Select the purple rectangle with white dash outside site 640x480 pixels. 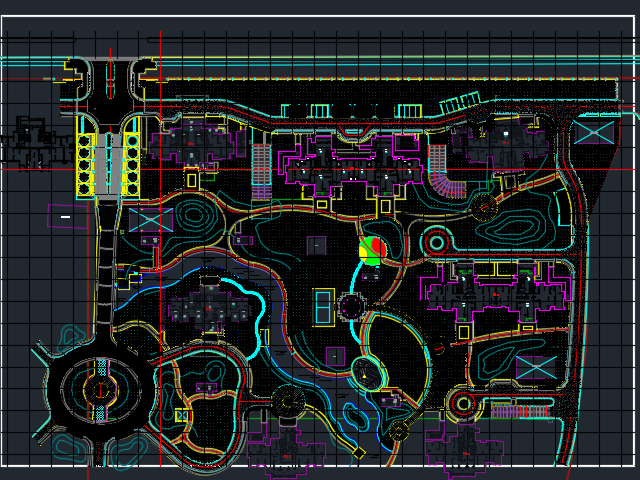(67, 217)
